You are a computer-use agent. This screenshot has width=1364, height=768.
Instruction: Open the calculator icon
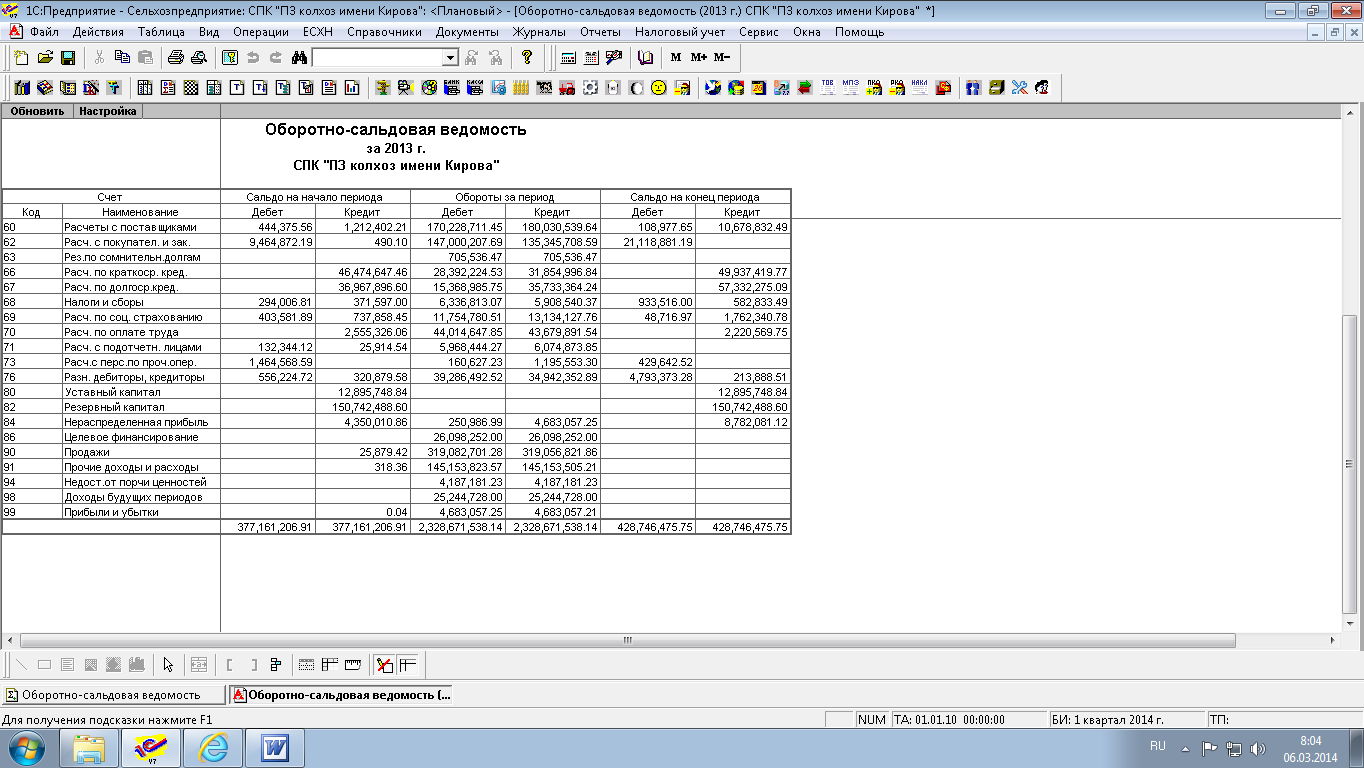pyautogui.click(x=568, y=58)
